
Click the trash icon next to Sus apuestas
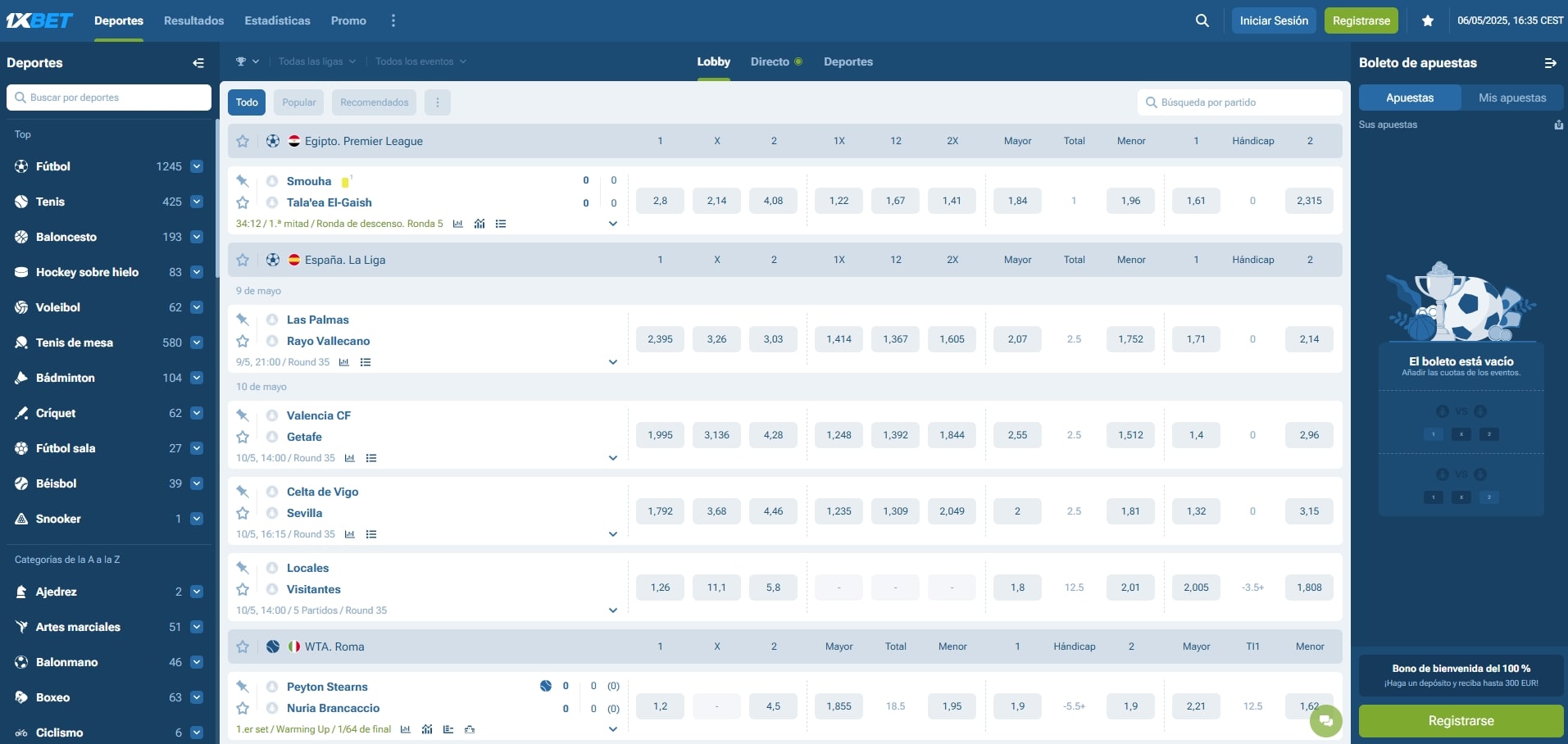[x=1558, y=125]
